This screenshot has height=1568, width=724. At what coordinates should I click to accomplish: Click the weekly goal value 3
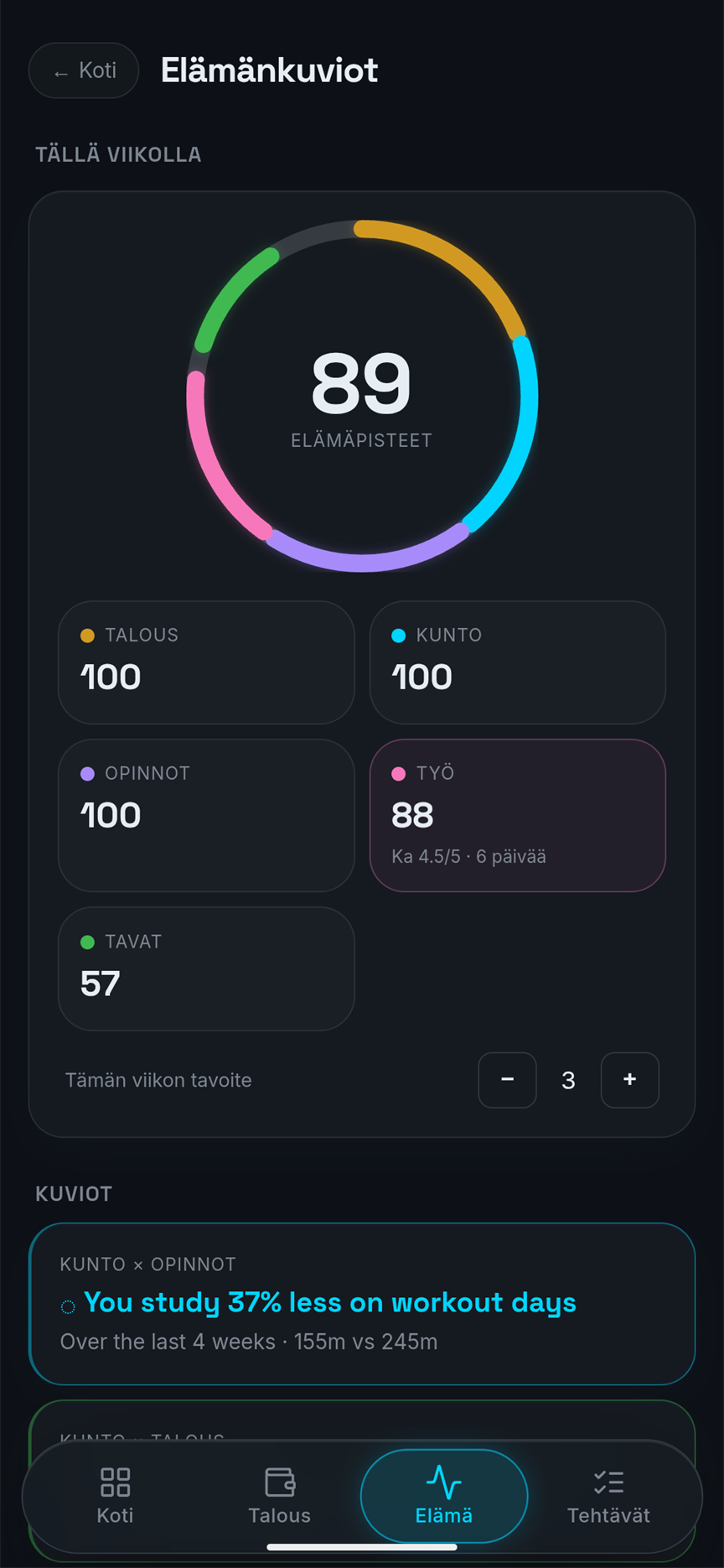[x=568, y=1080]
